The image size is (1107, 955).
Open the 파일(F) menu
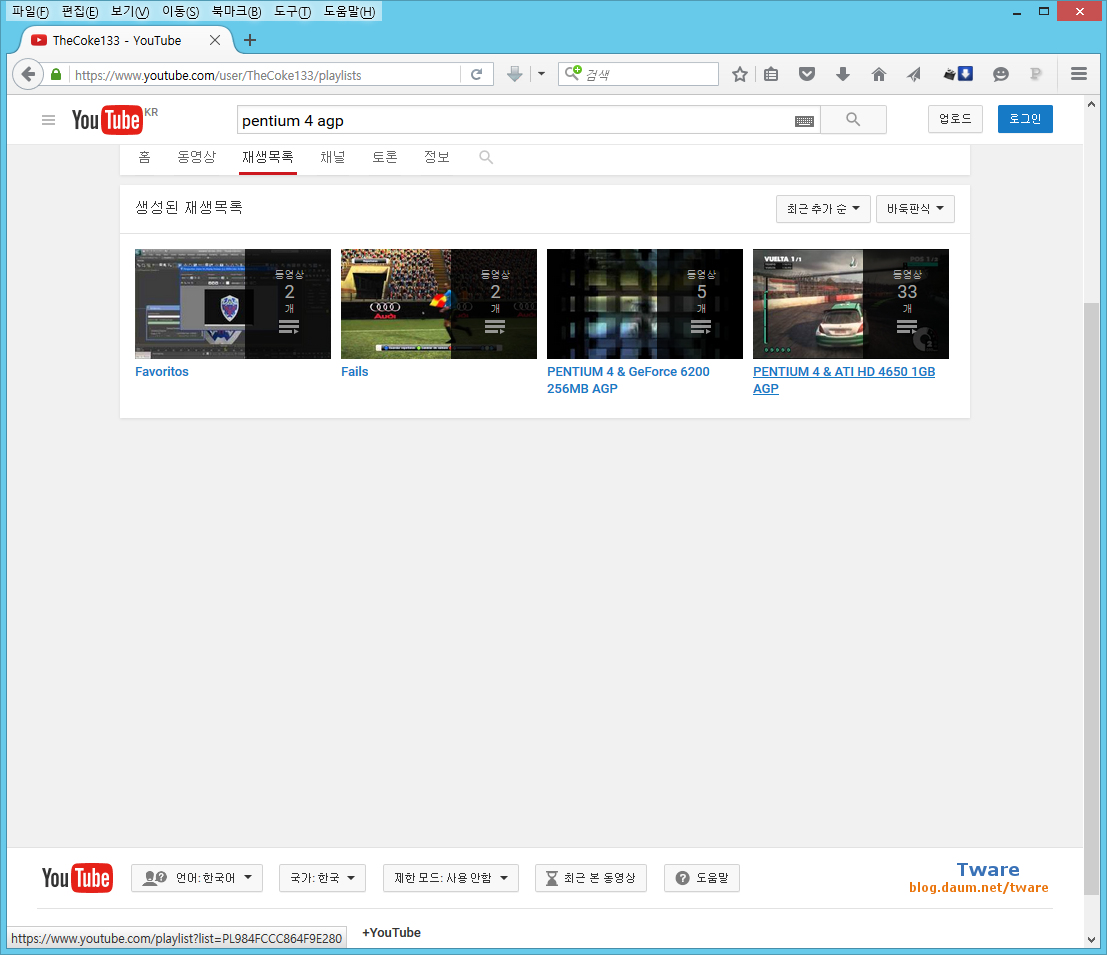click(x=30, y=11)
